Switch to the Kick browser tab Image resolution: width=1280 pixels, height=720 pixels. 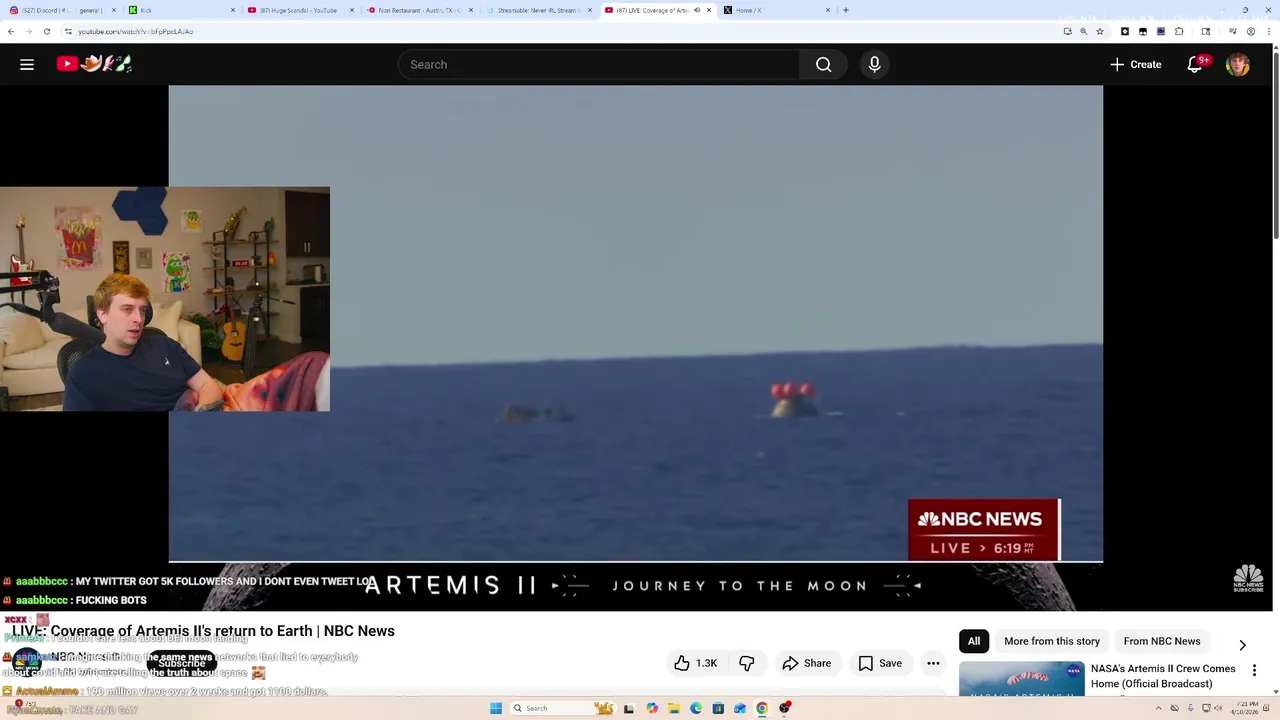point(180,10)
